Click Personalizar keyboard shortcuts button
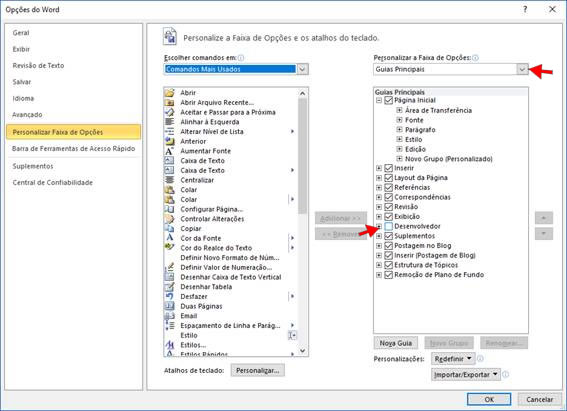This screenshot has height=411, width=567. tap(257, 371)
